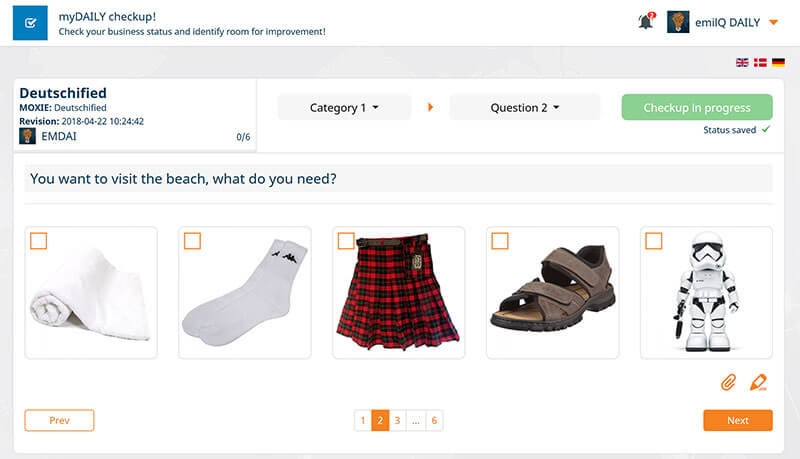Click the Checkup in progress status button
Image resolution: width=800 pixels, height=459 pixels.
point(697,108)
